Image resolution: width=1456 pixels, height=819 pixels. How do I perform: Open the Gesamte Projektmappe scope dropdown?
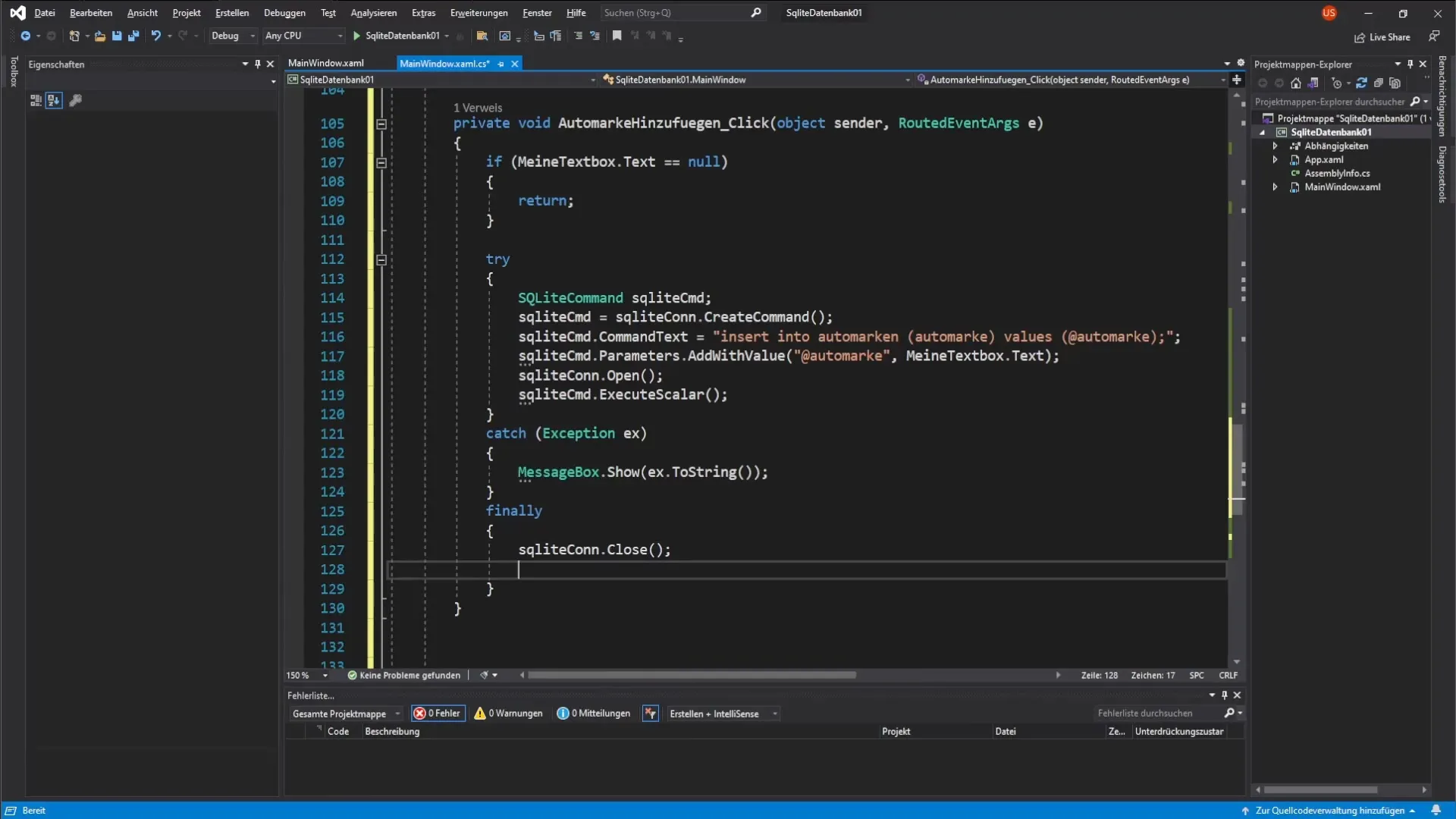point(346,714)
